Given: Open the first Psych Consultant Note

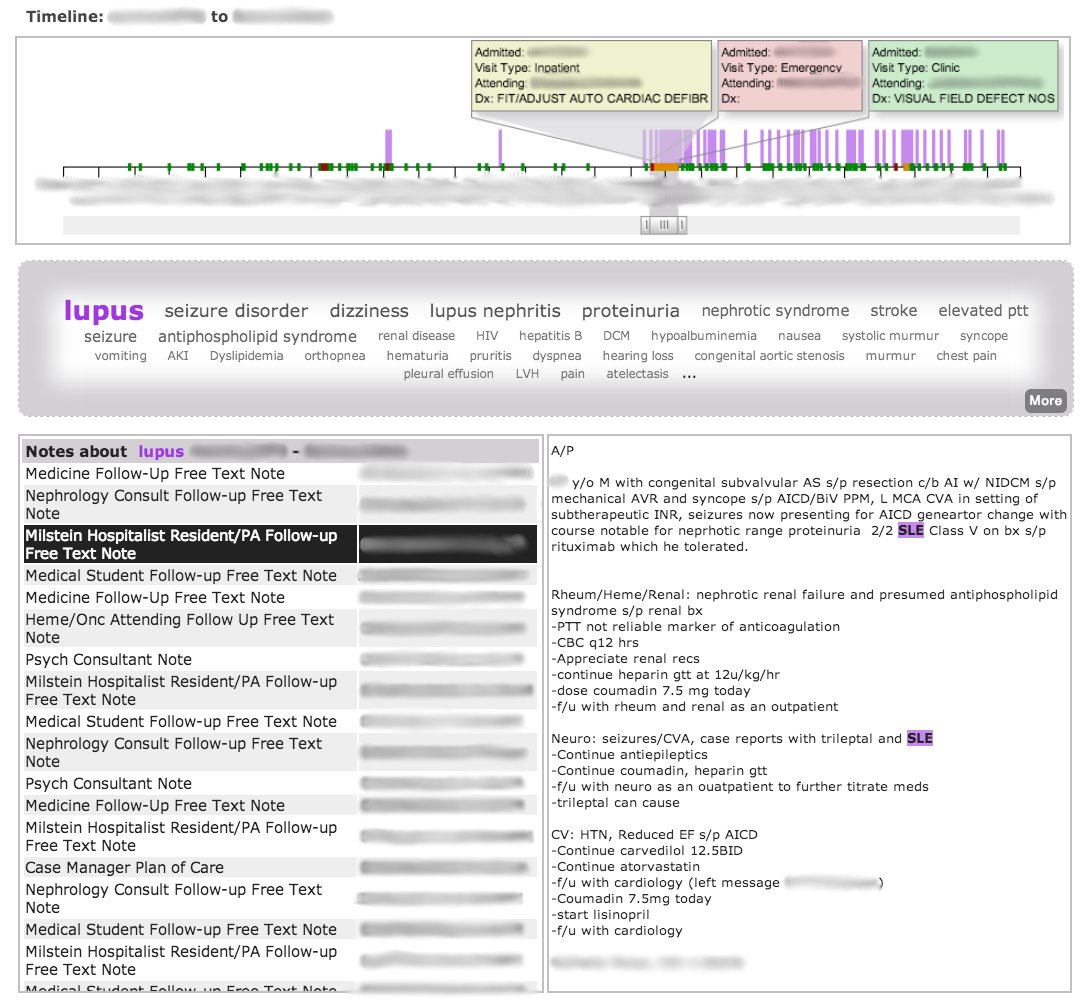Looking at the screenshot, I should click(x=108, y=660).
